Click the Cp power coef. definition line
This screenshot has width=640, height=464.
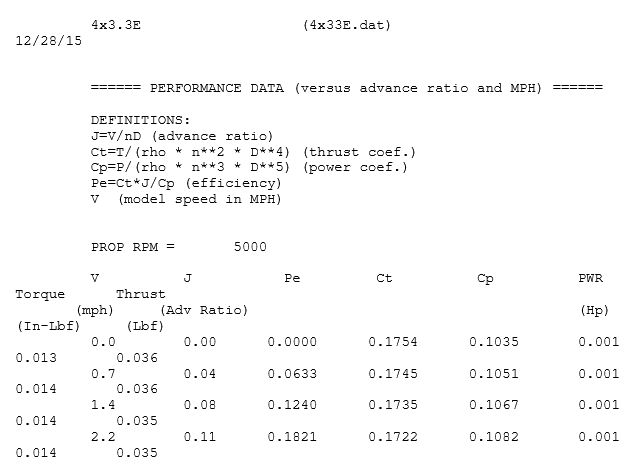coord(249,168)
